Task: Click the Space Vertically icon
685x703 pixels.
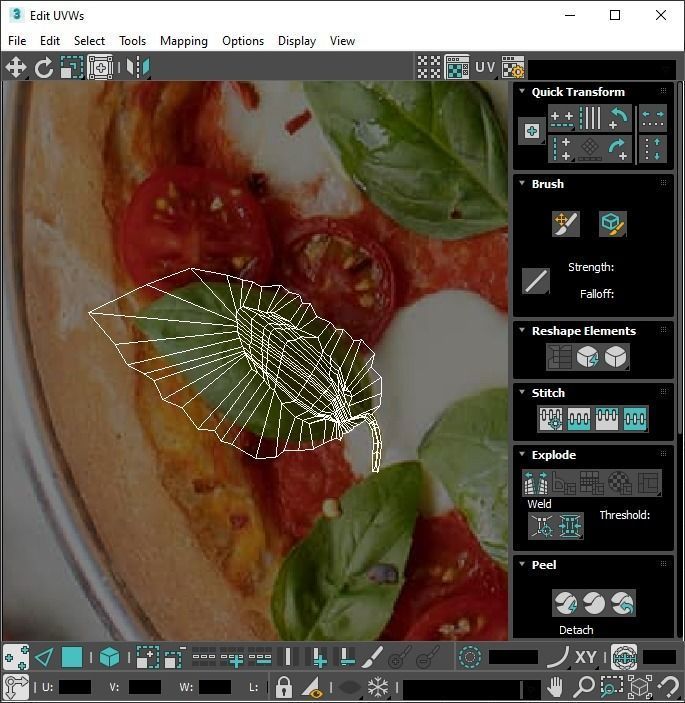Action: tap(653, 149)
